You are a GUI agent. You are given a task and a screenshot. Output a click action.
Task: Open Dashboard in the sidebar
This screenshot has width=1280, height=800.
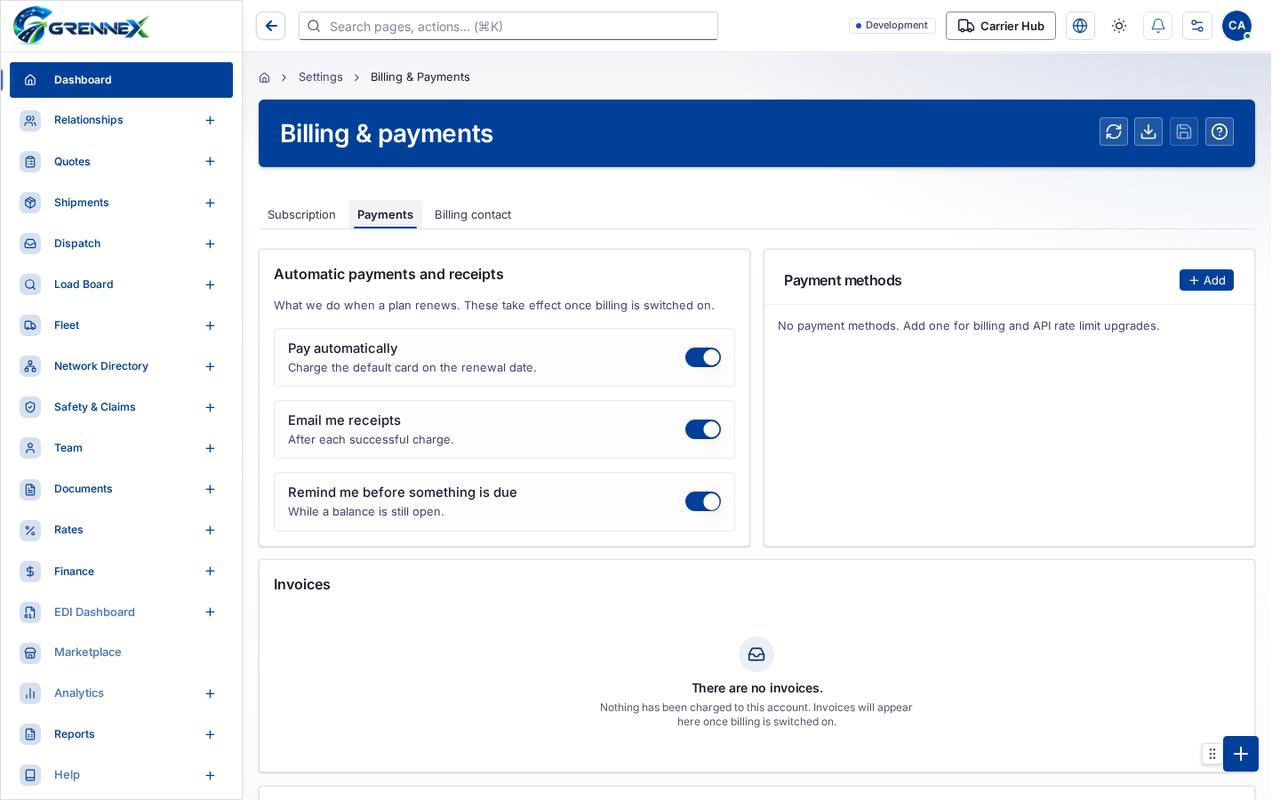121,80
